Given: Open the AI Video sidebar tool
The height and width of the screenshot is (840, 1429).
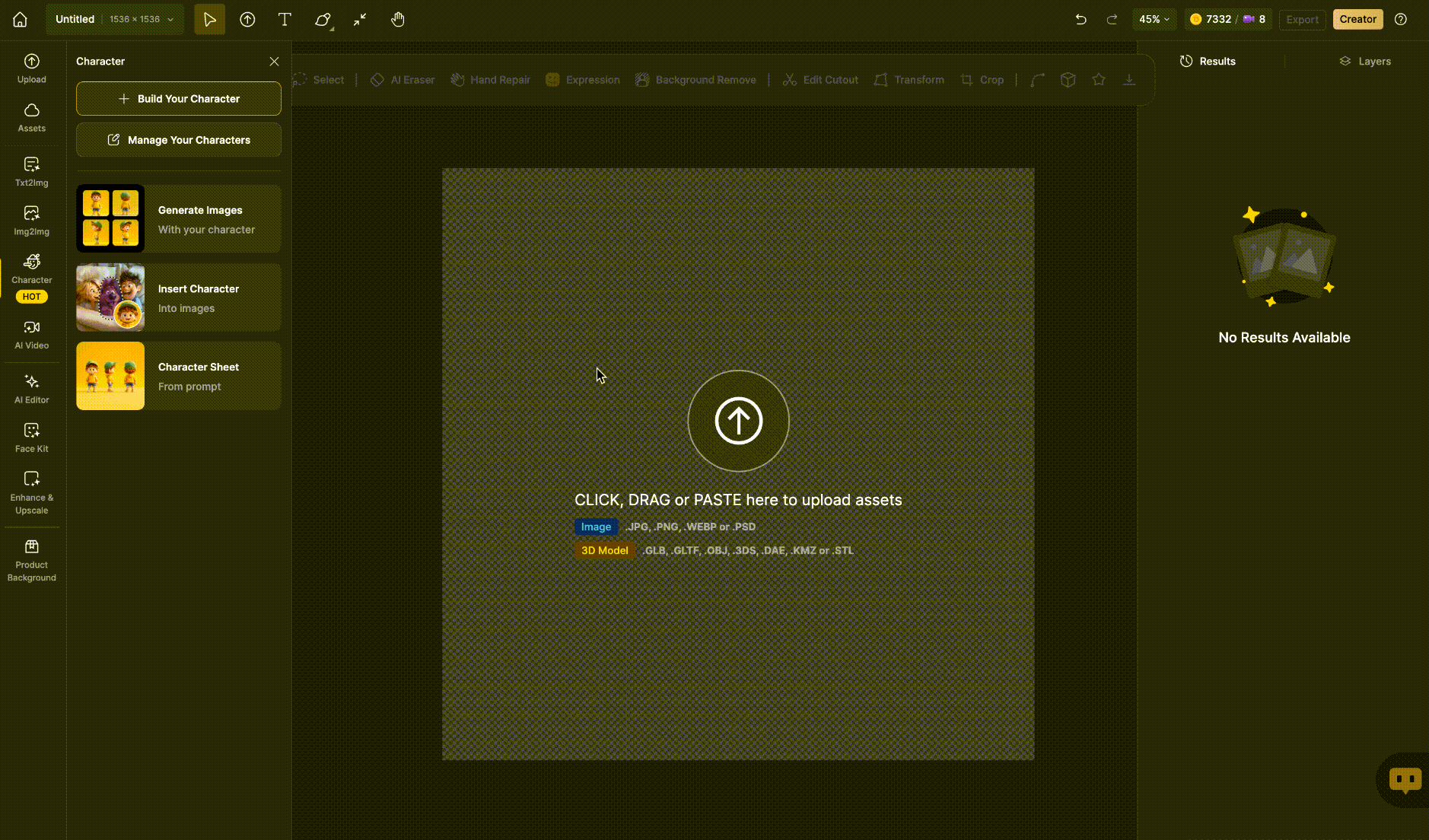Looking at the screenshot, I should (31, 334).
